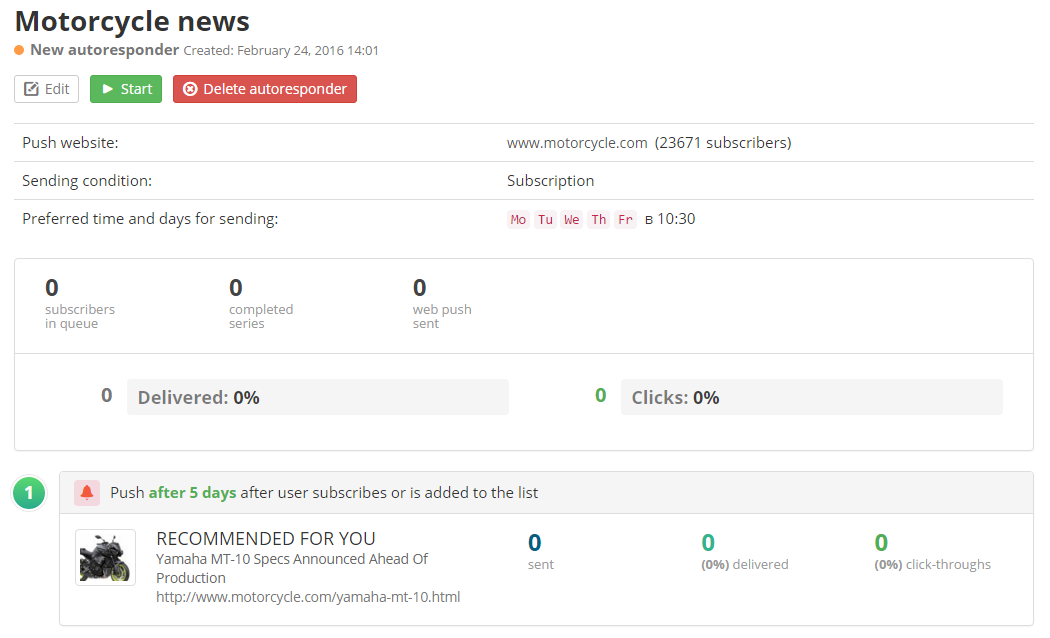The image size is (1050, 638).
Task: Click the orange status dot near New autoresponder
Action: coord(19,50)
